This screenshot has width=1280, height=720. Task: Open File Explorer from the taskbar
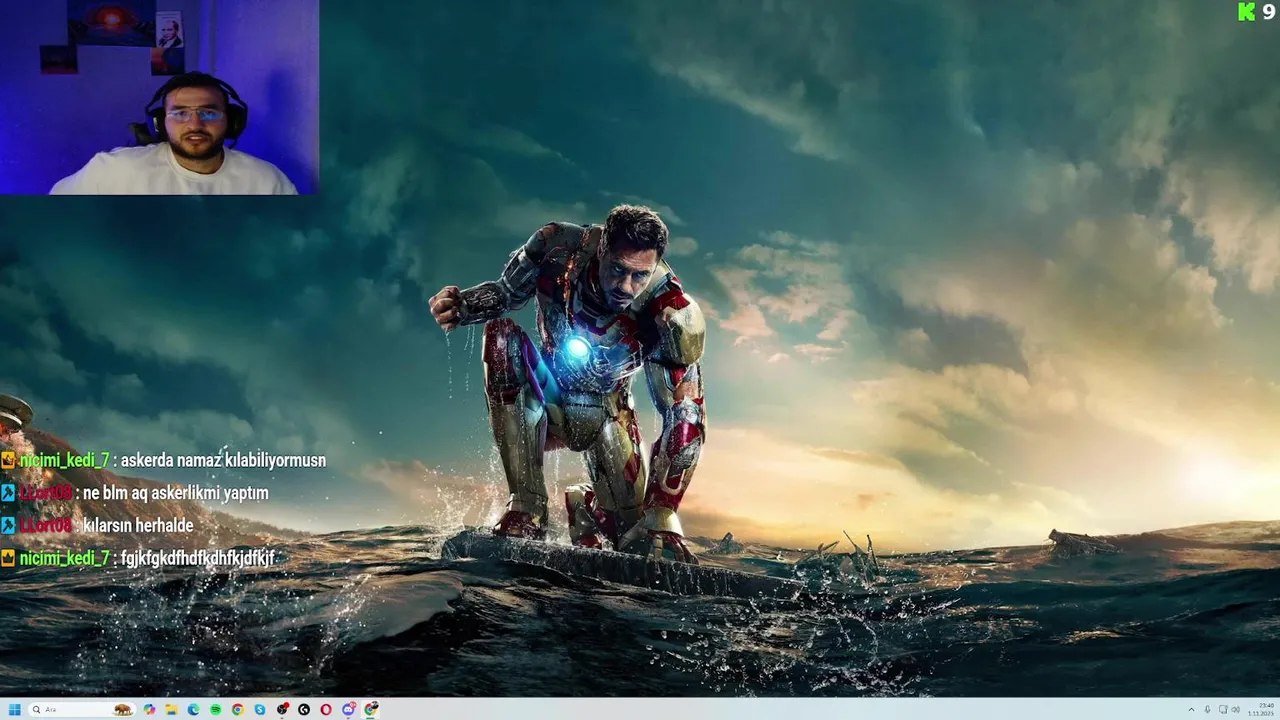(172, 709)
